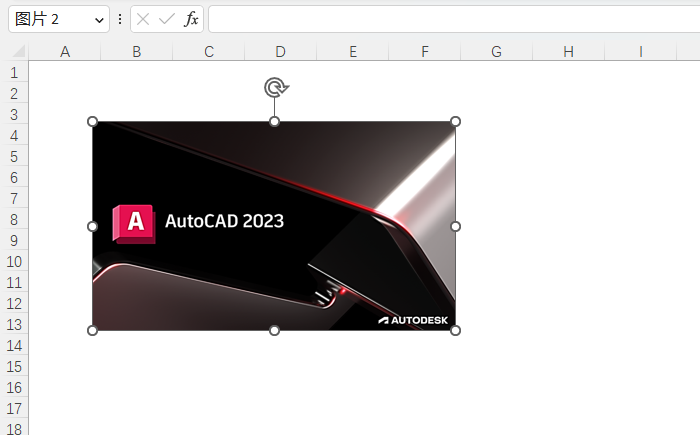
Task: Select row 8 header
Action: pyautogui.click(x=14, y=219)
